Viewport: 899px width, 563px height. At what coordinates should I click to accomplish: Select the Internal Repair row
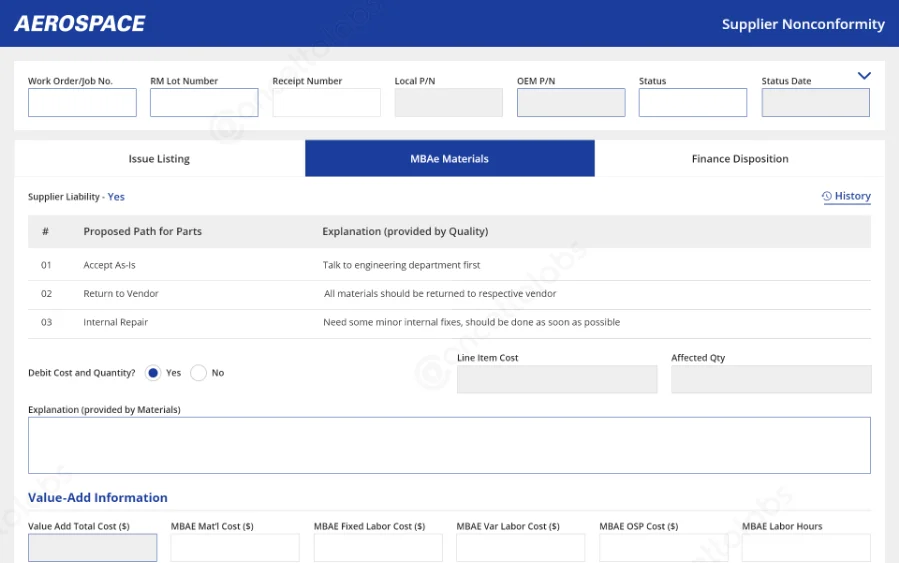coord(115,323)
